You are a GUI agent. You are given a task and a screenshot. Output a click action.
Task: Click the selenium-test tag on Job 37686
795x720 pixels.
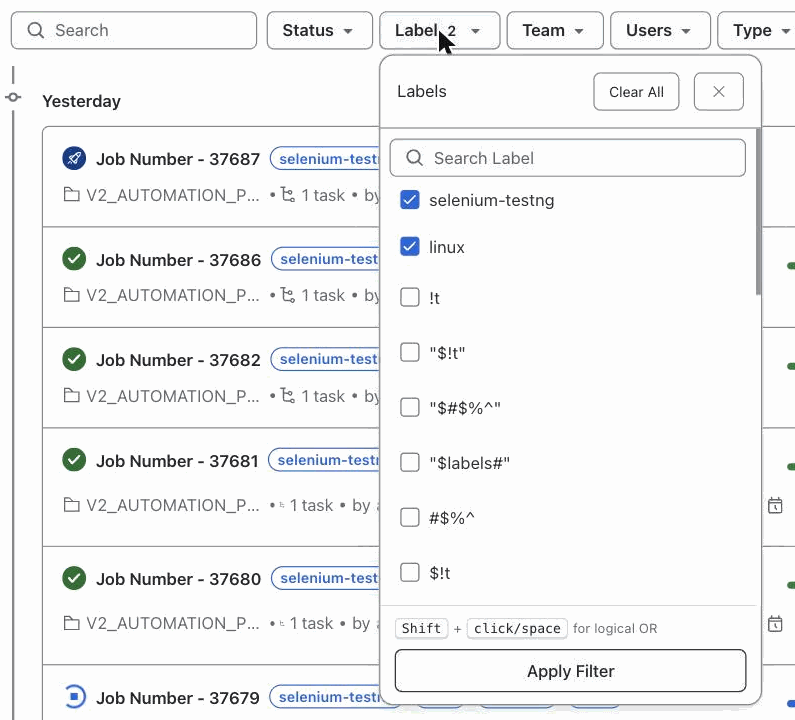click(x=326, y=259)
